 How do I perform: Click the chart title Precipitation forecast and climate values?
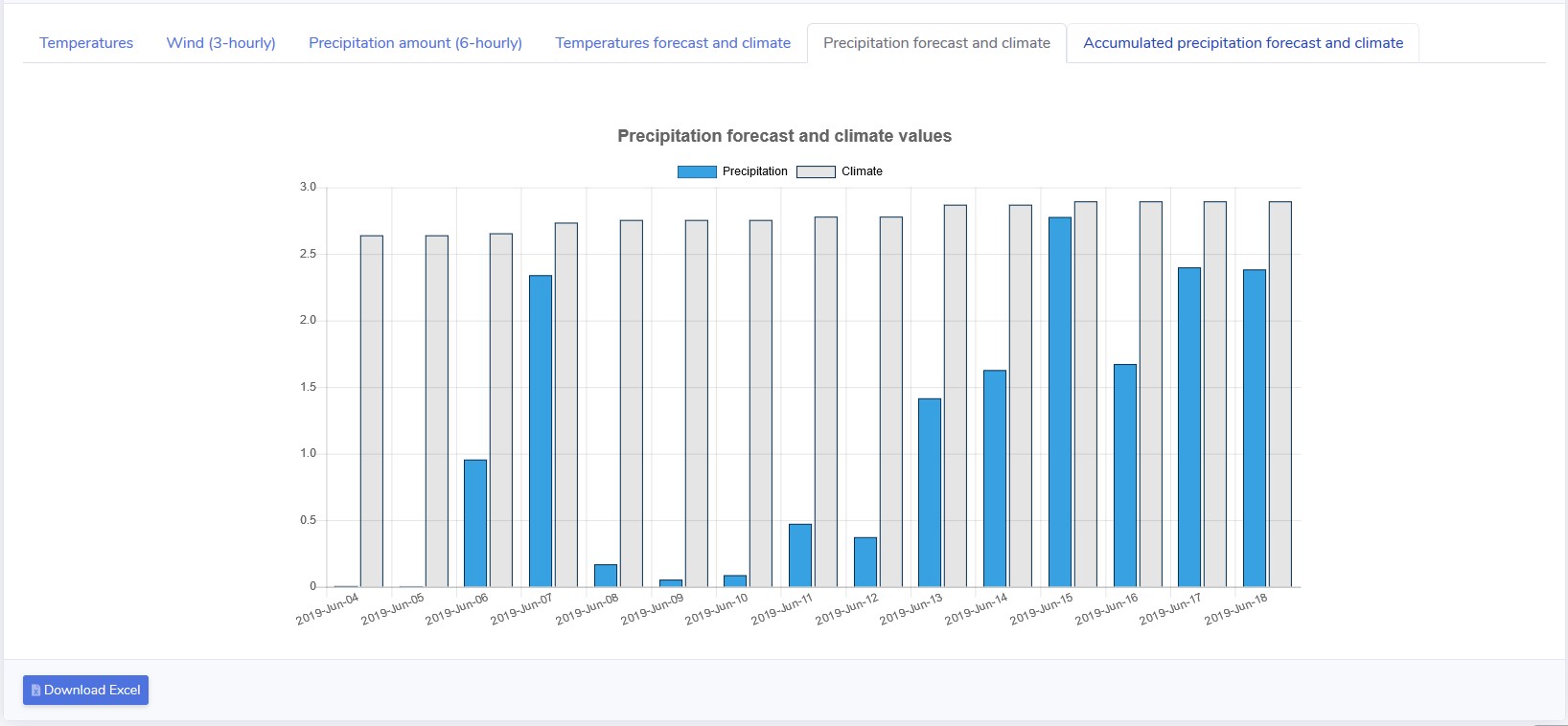click(784, 136)
